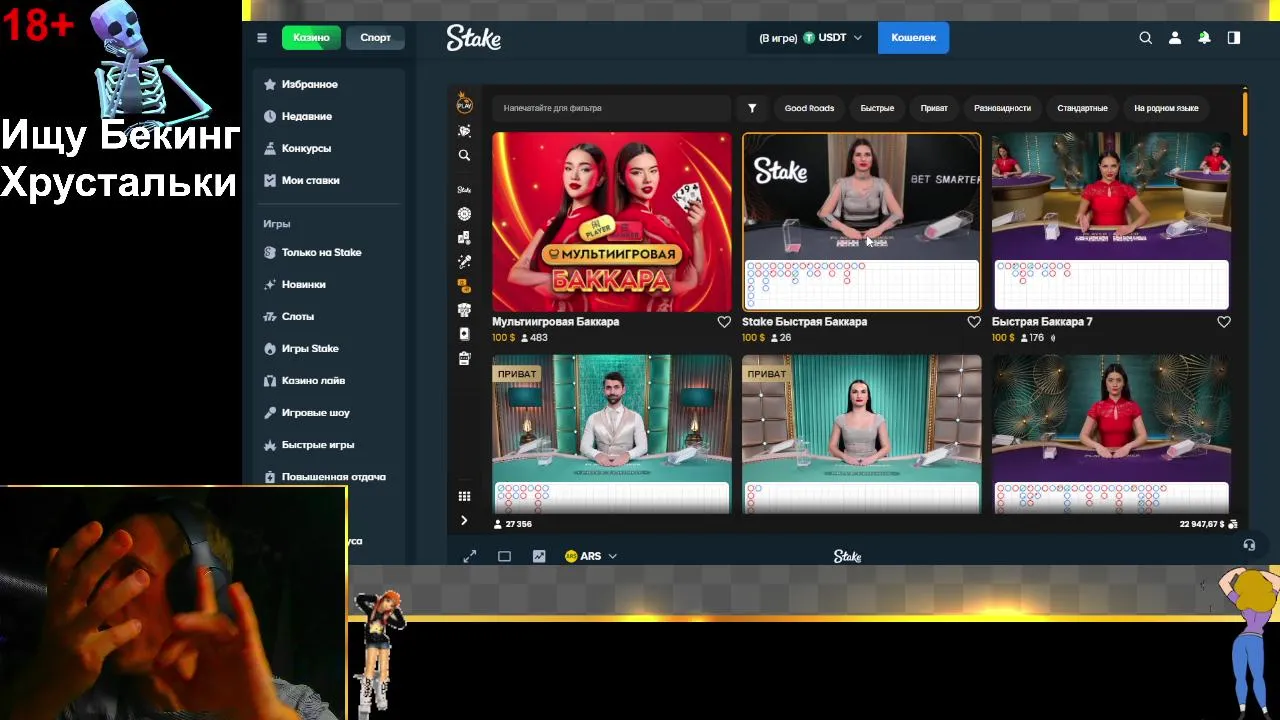Favorite Мультиигровая Баккара with the heart icon
This screenshot has height=720, width=1280.
[724, 322]
